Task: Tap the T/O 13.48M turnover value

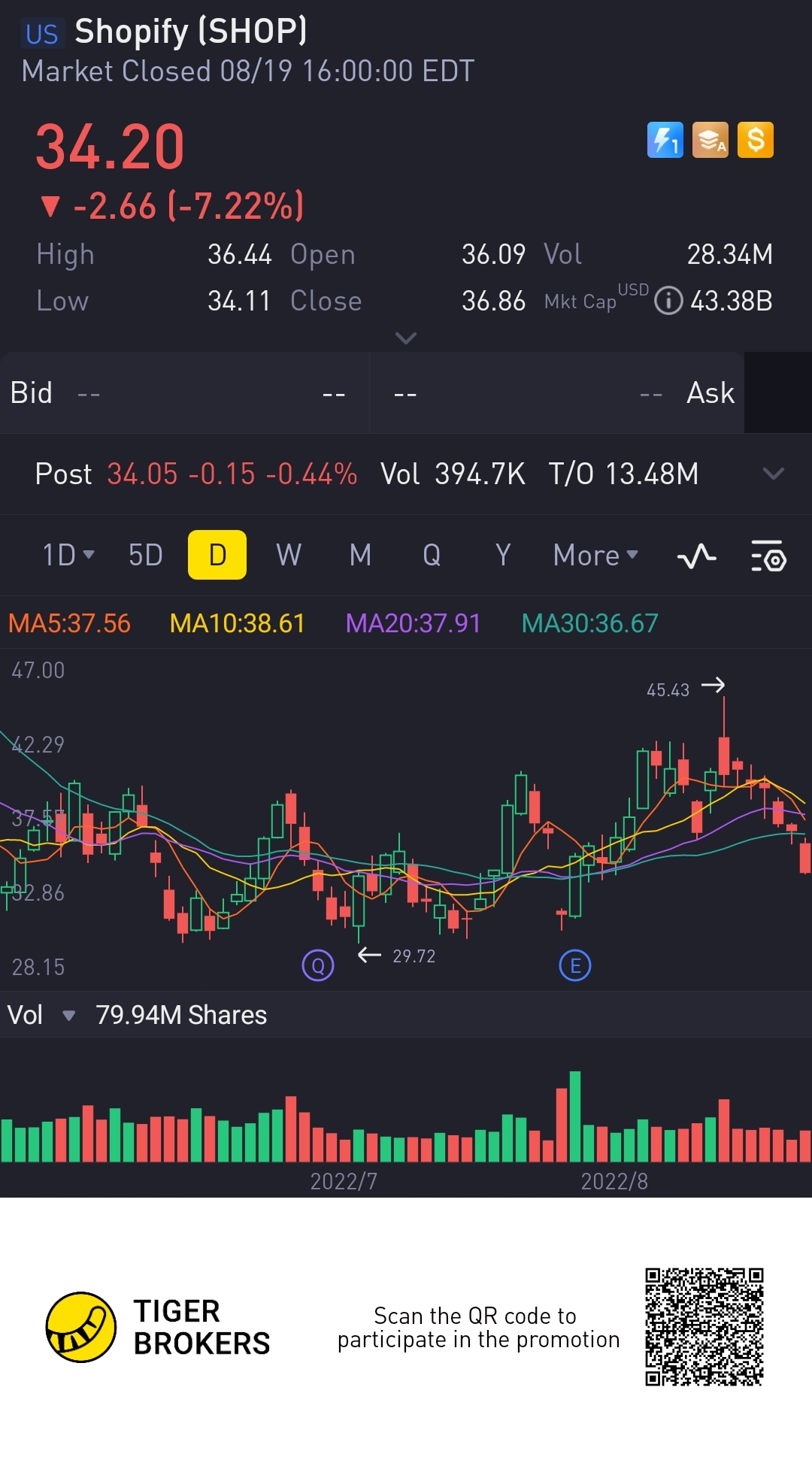Action: (x=623, y=474)
